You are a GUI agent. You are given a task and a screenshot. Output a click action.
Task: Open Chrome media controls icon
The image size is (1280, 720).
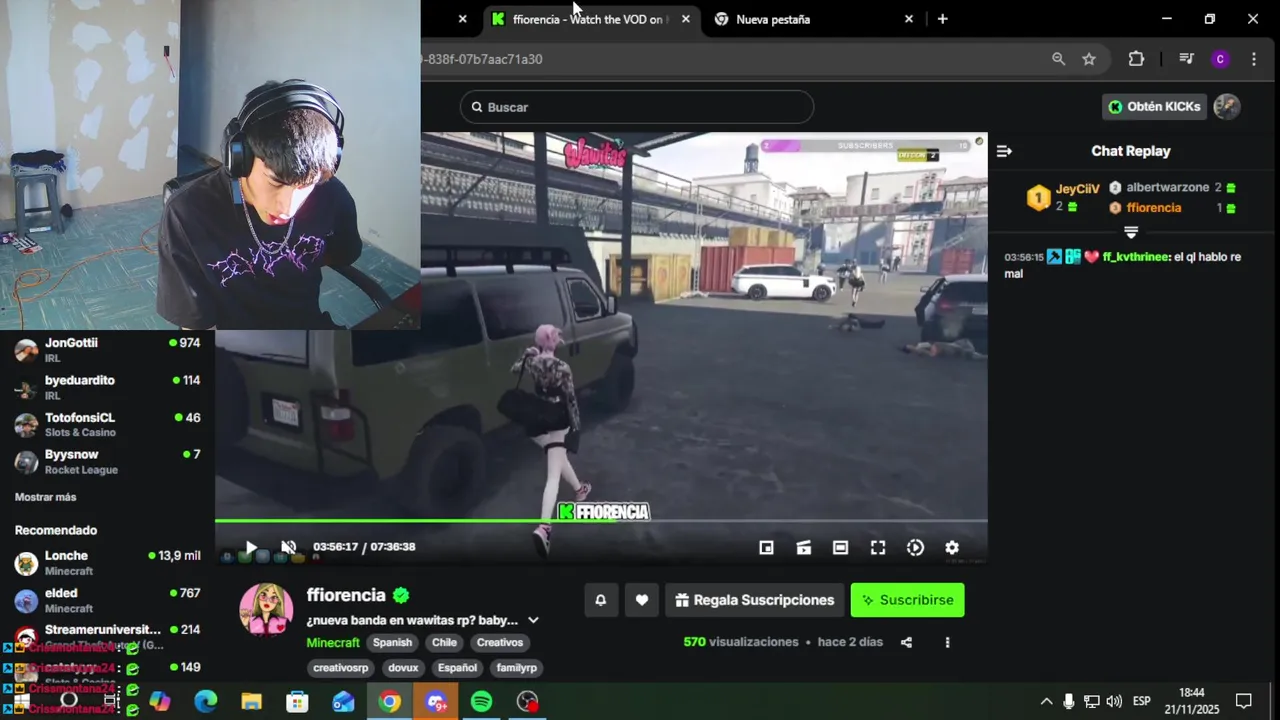click(1186, 59)
